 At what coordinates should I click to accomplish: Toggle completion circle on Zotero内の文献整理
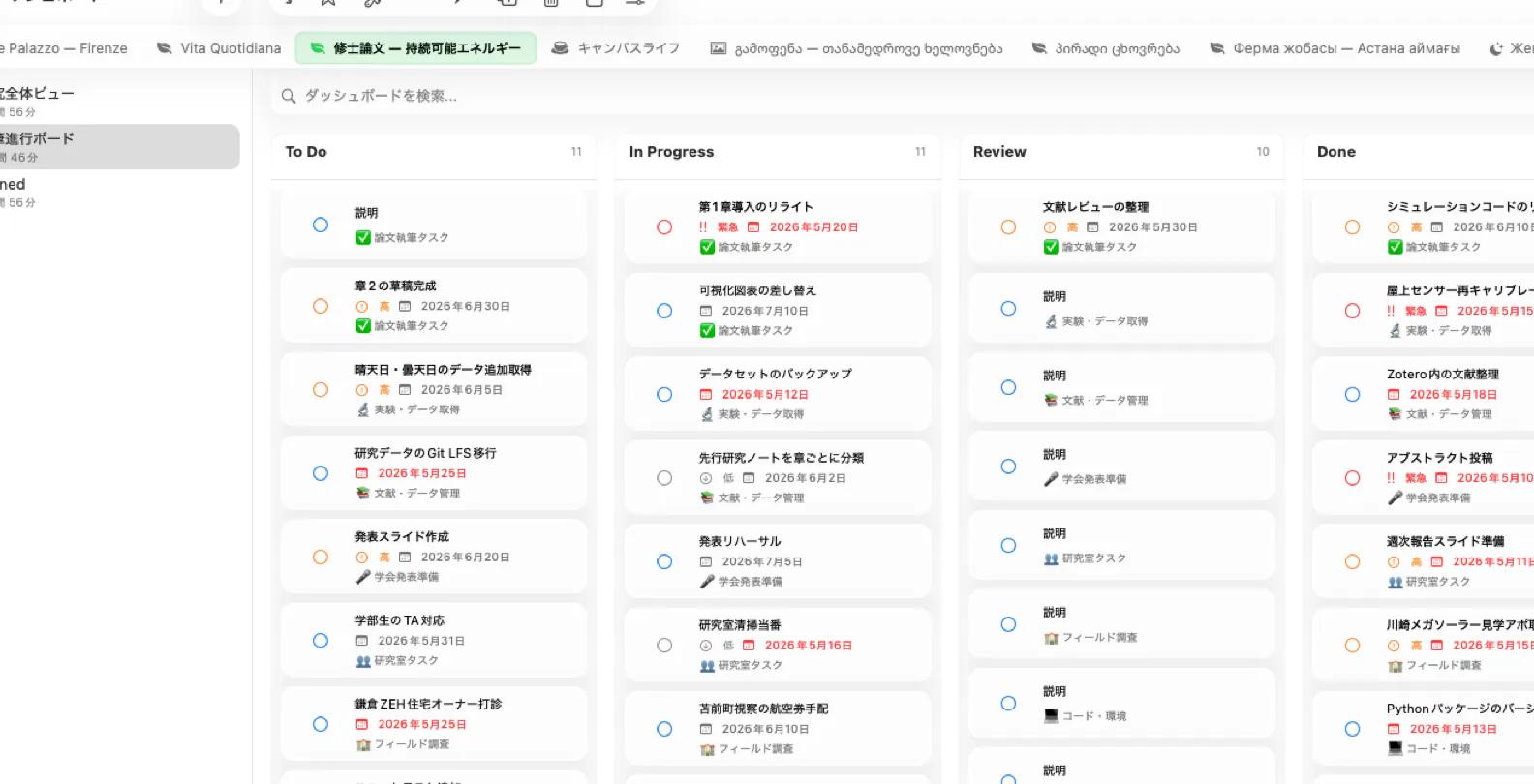tap(1352, 395)
